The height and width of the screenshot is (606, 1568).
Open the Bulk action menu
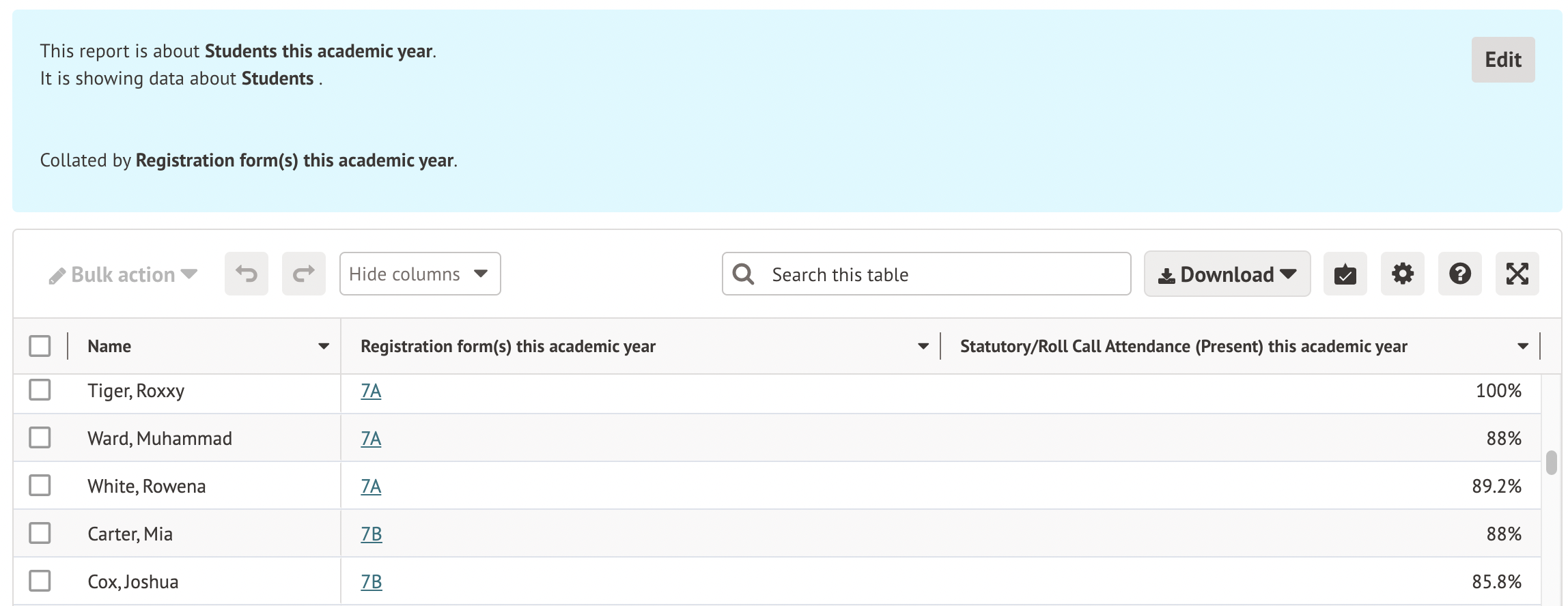(x=124, y=274)
